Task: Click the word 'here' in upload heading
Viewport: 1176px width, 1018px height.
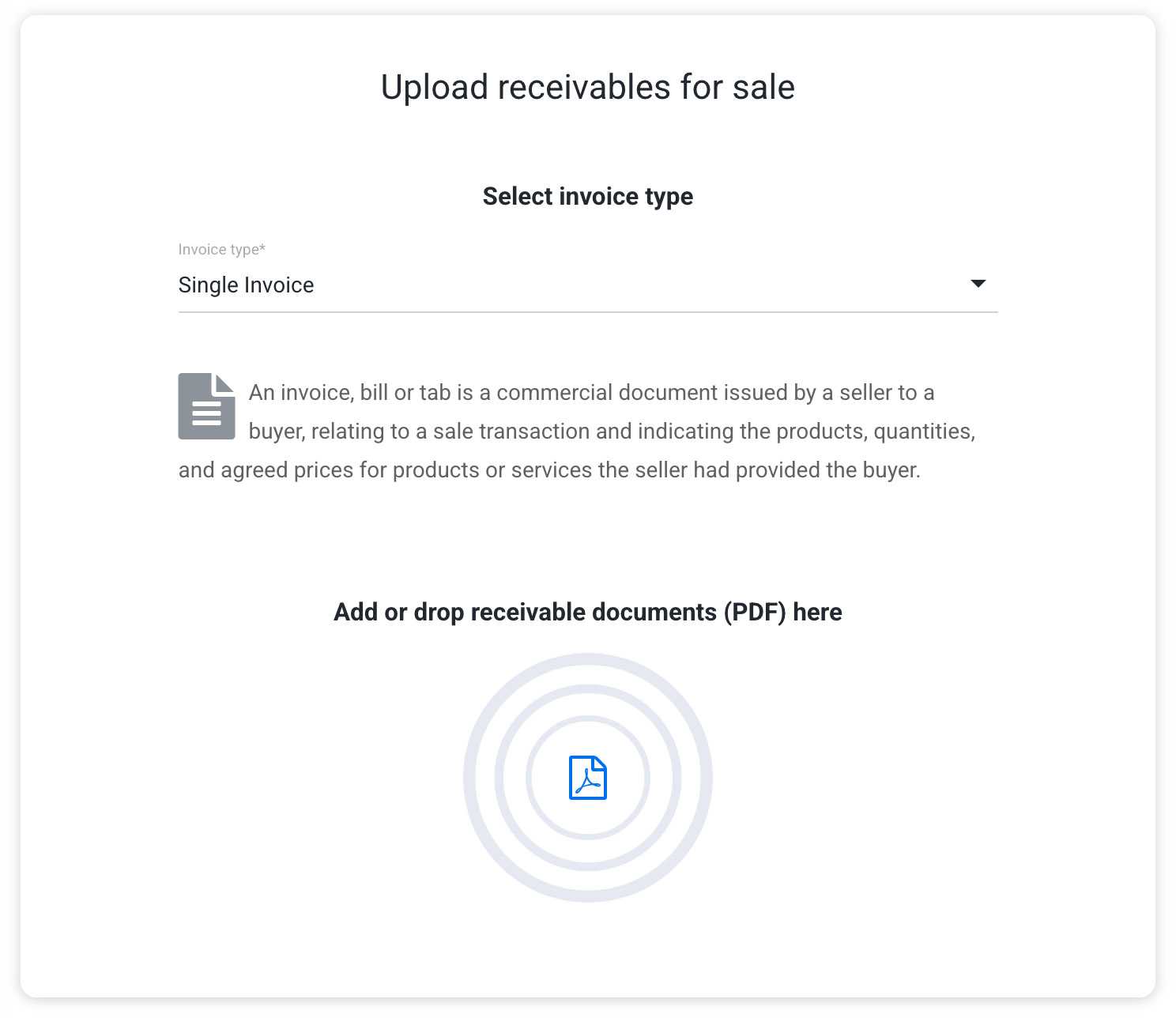Action: (817, 613)
